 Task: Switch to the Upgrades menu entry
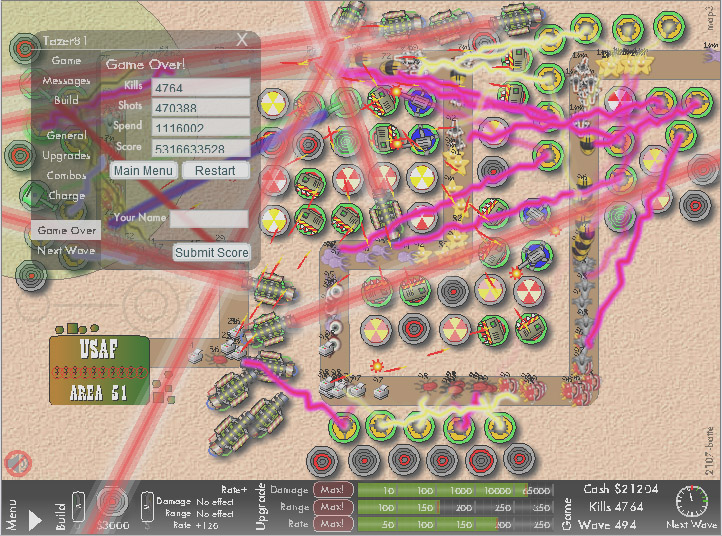[66, 156]
